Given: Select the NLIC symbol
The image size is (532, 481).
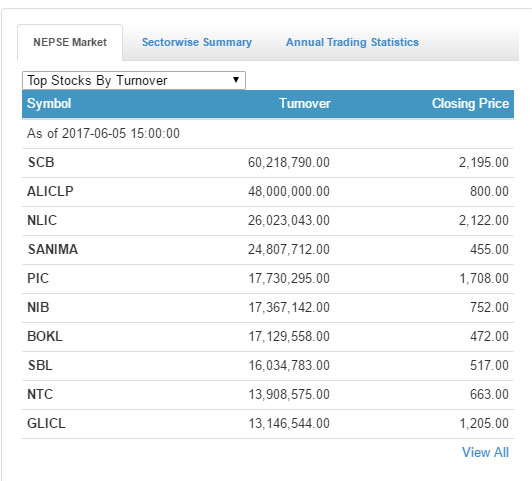Looking at the screenshot, I should point(42,220).
